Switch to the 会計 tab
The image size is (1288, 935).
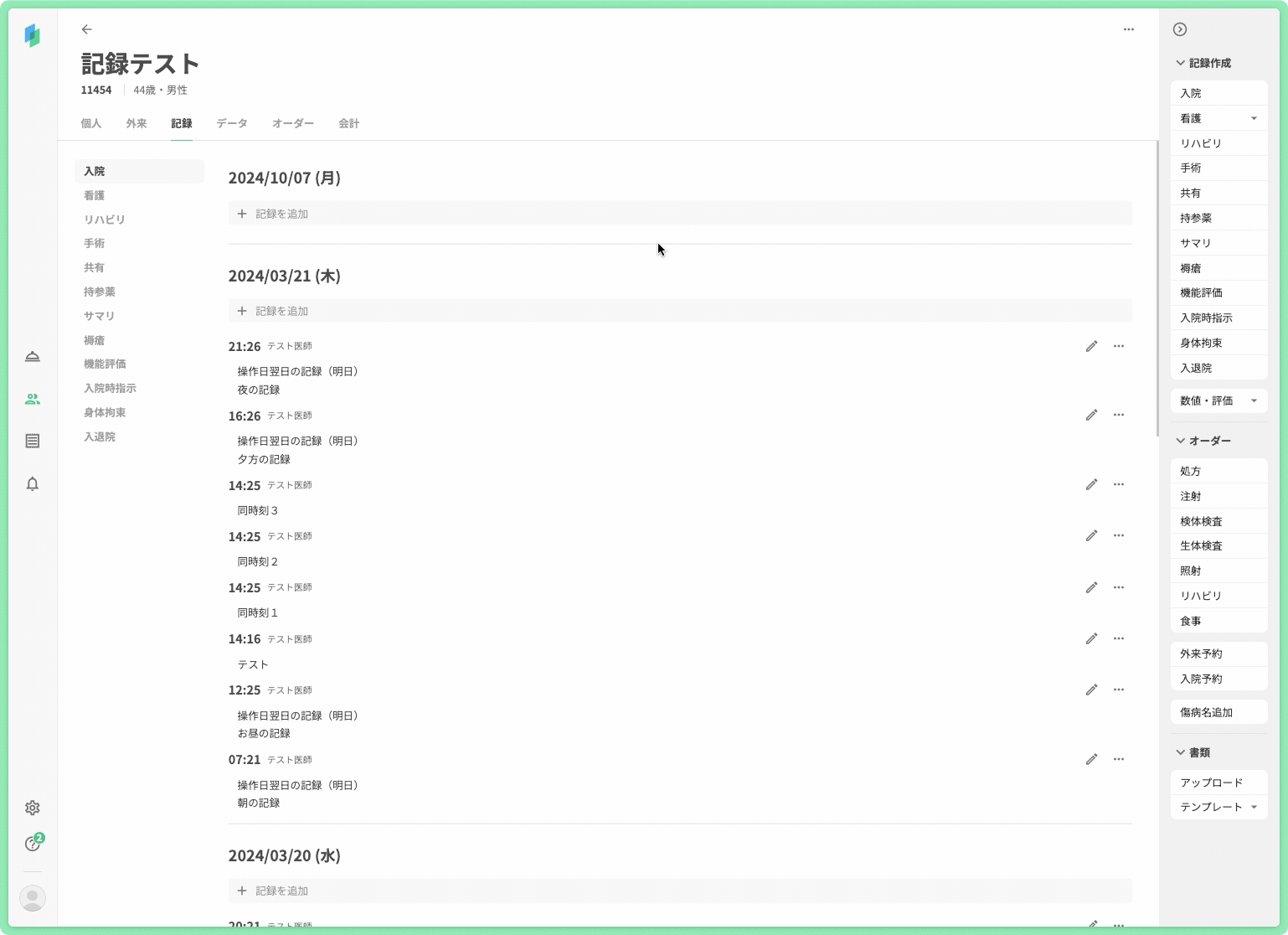coord(348,123)
